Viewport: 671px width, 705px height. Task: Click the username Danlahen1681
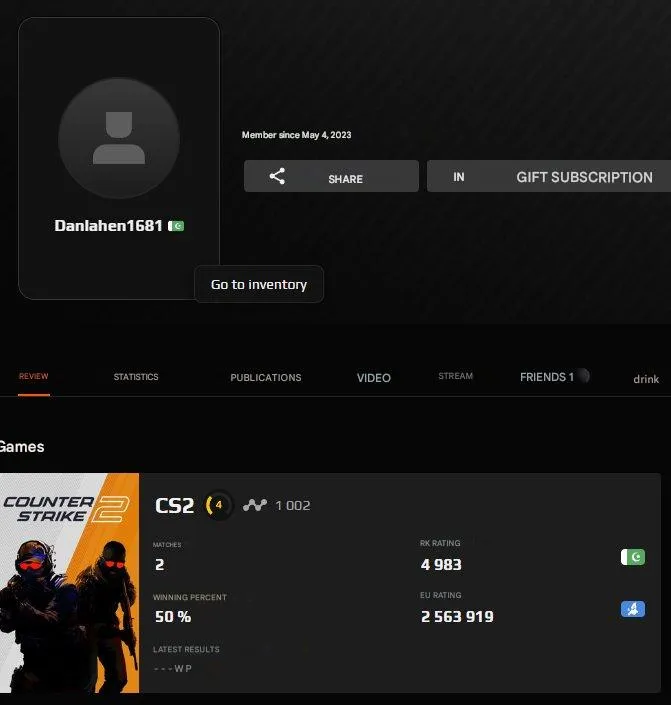click(108, 226)
